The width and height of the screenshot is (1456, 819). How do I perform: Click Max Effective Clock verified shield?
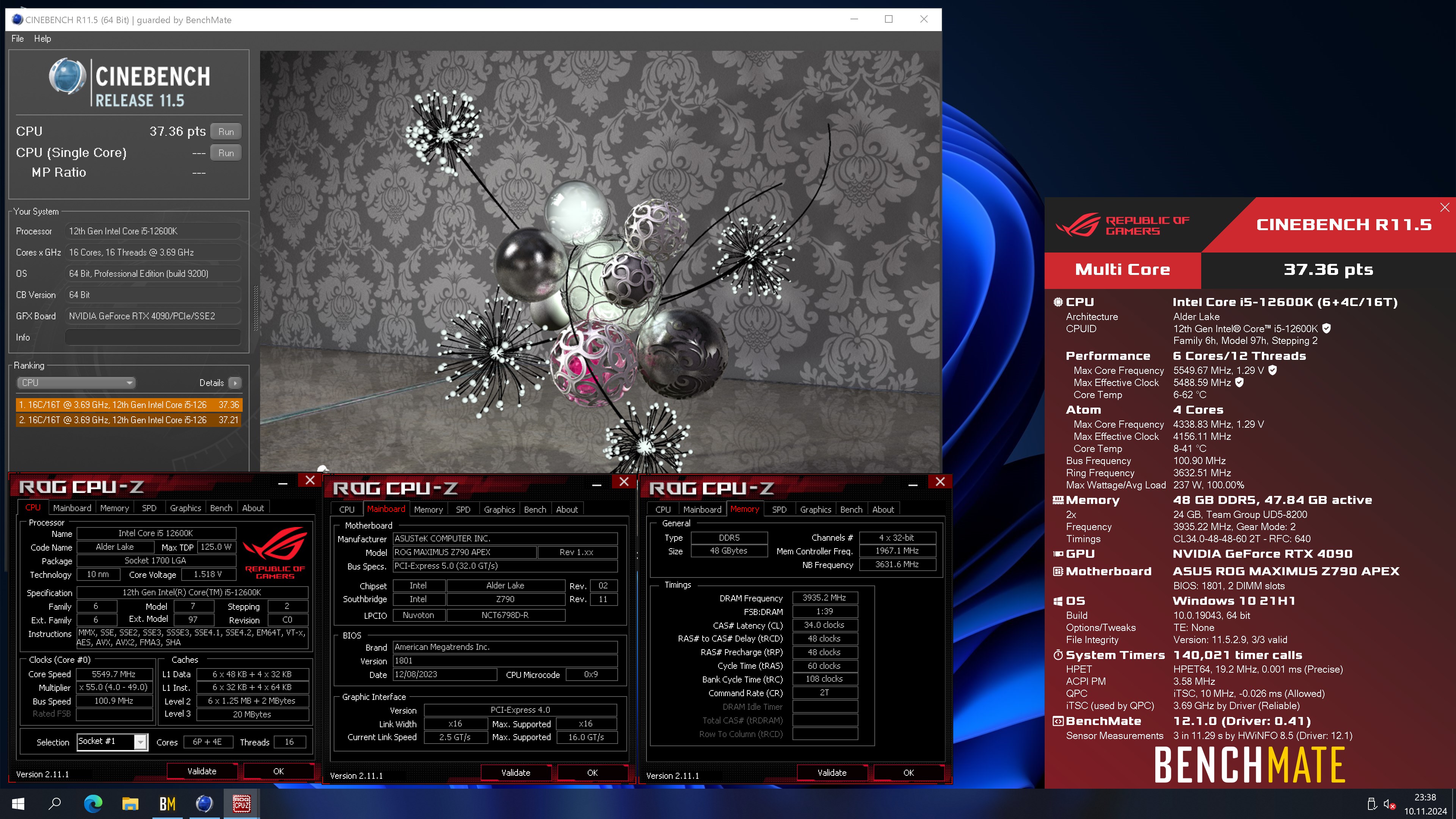tap(1239, 383)
